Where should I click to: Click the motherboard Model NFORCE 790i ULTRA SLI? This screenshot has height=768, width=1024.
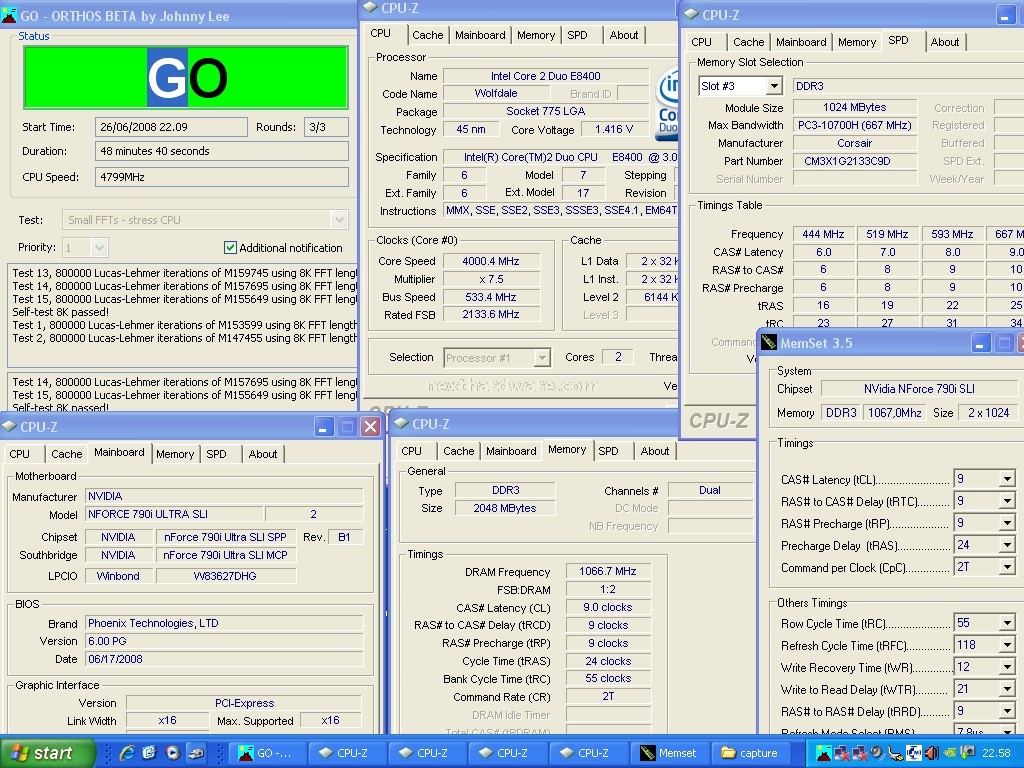click(174, 514)
